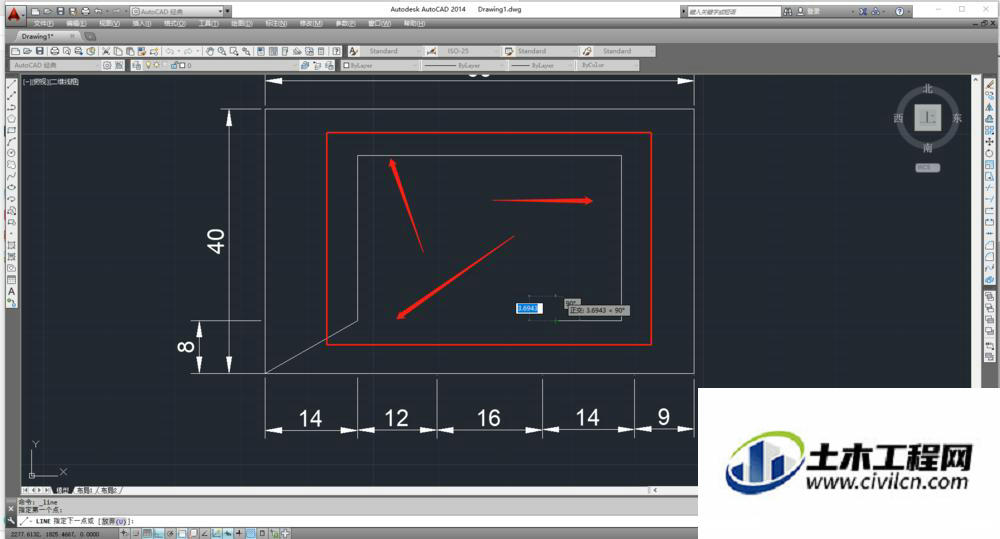The width and height of the screenshot is (1000, 539).
Task: Open the multileader style Standard dropdown
Action: 624,51
